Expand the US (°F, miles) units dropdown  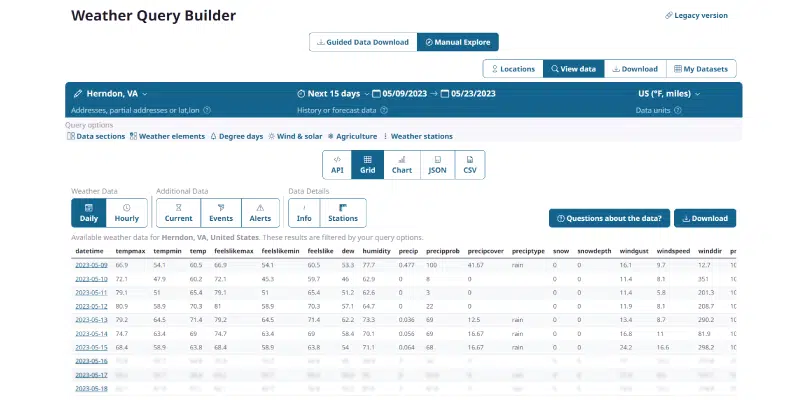pyautogui.click(x=669, y=93)
